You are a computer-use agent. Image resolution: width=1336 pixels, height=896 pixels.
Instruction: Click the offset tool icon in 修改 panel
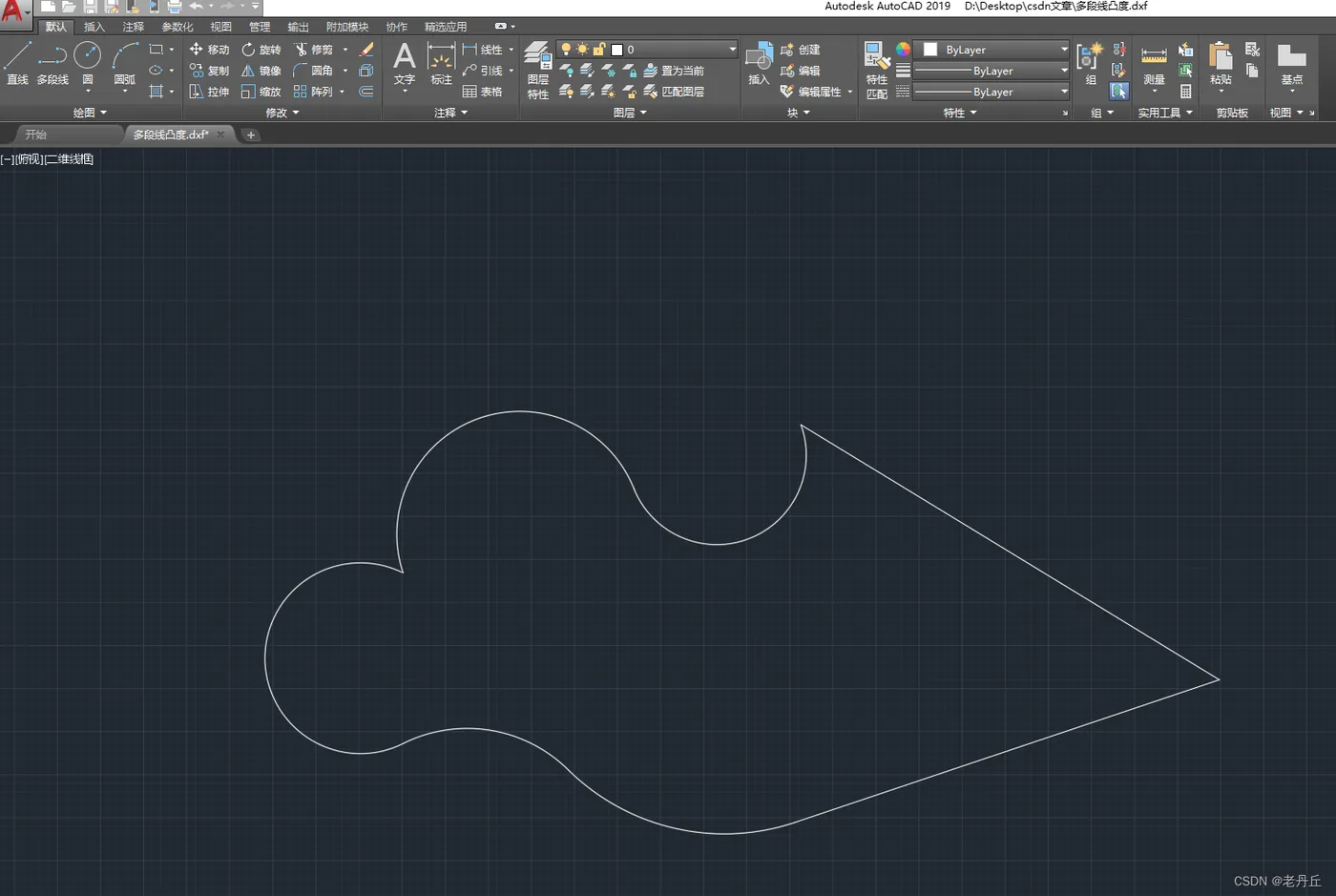click(366, 92)
